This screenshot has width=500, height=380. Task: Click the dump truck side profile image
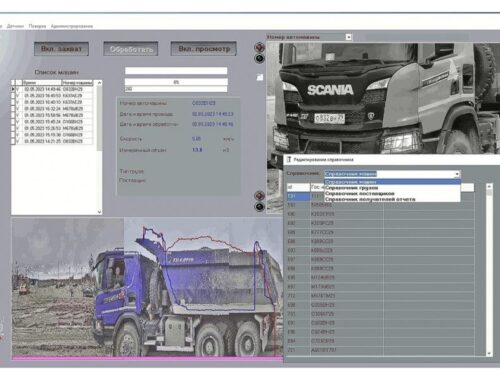point(147,287)
